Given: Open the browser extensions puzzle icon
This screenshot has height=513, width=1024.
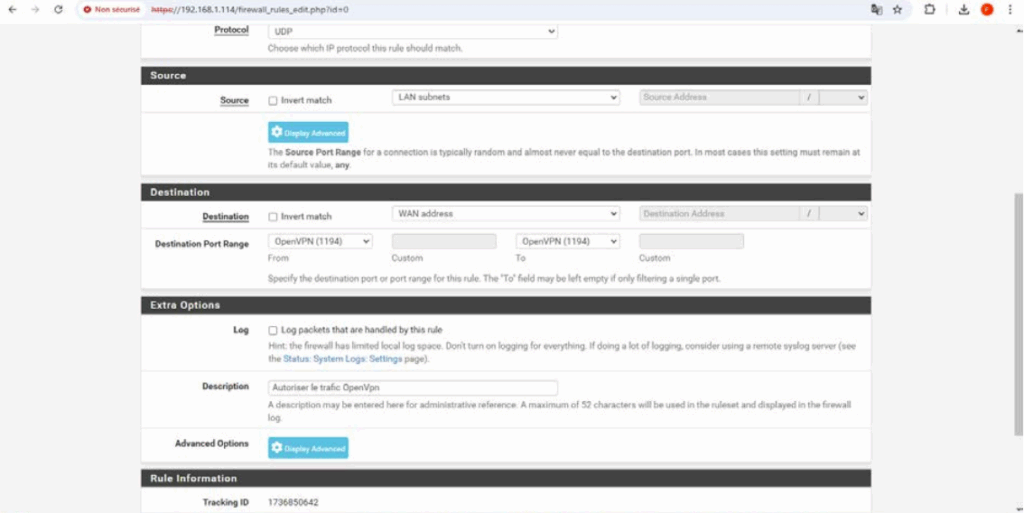Looking at the screenshot, I should click(x=929, y=10).
